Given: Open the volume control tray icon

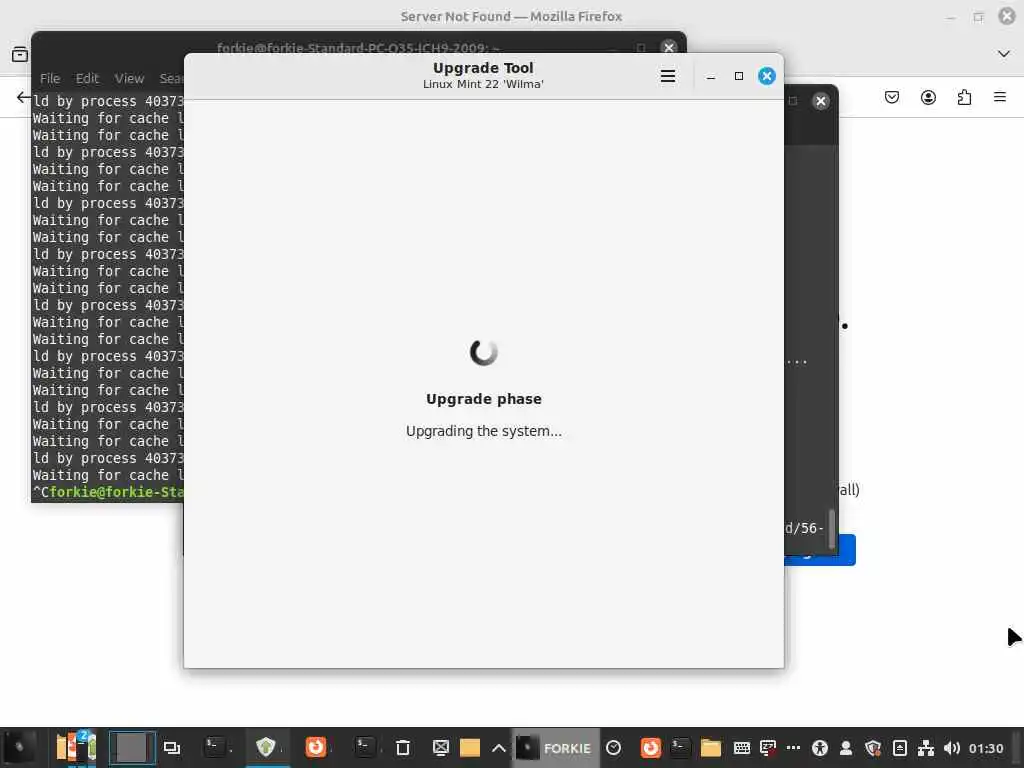Looking at the screenshot, I should 952,748.
